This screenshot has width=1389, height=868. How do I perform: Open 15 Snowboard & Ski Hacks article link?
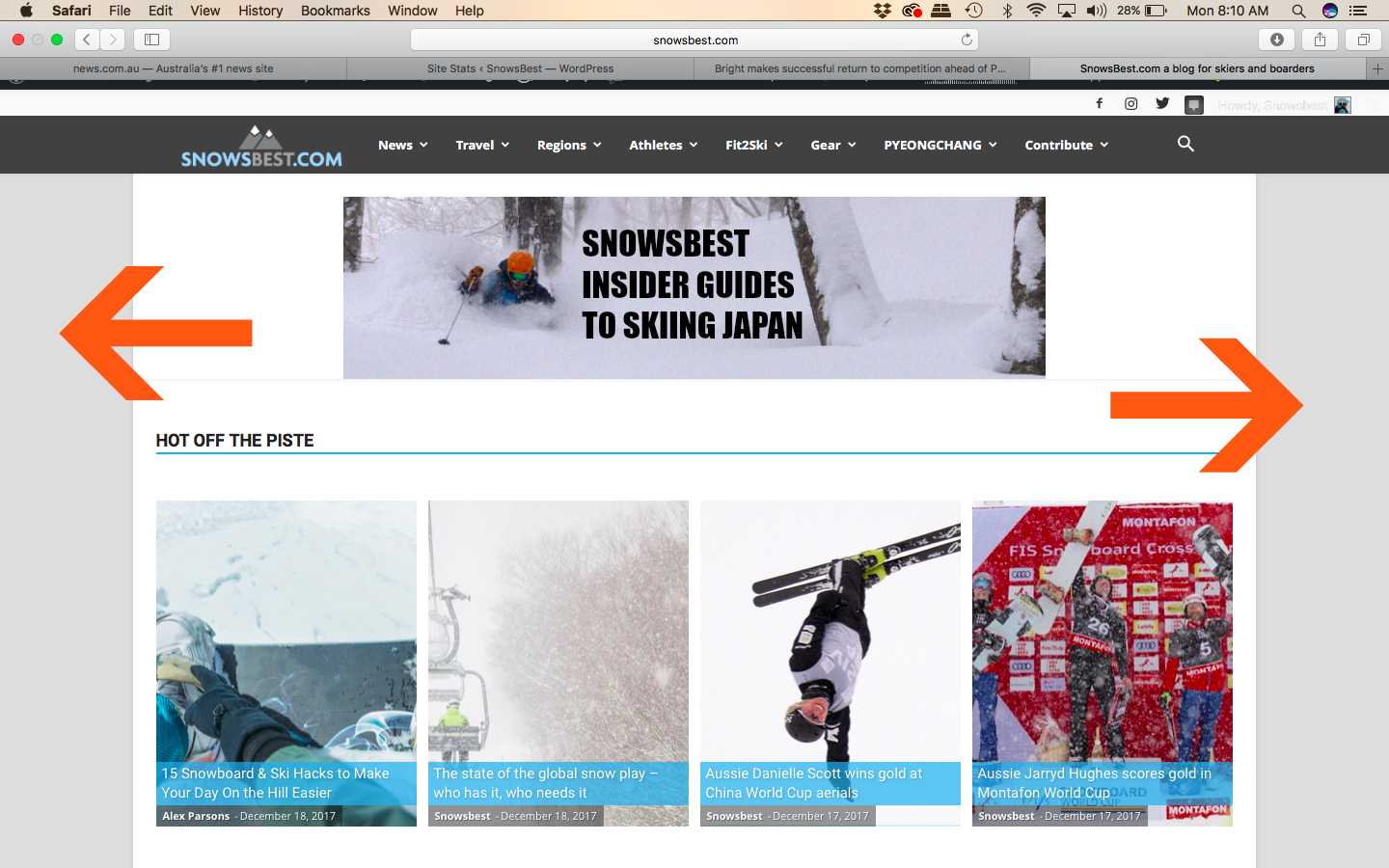(x=275, y=783)
